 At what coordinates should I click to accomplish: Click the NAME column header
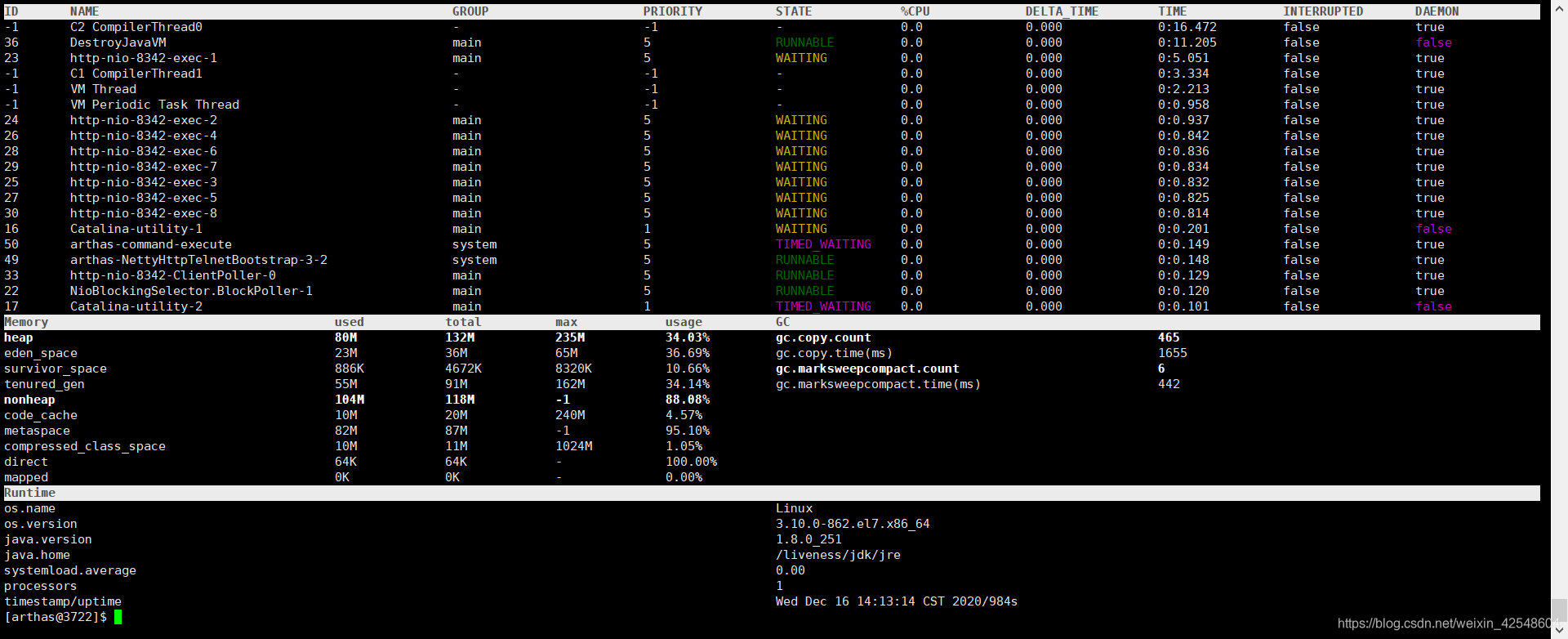(84, 11)
